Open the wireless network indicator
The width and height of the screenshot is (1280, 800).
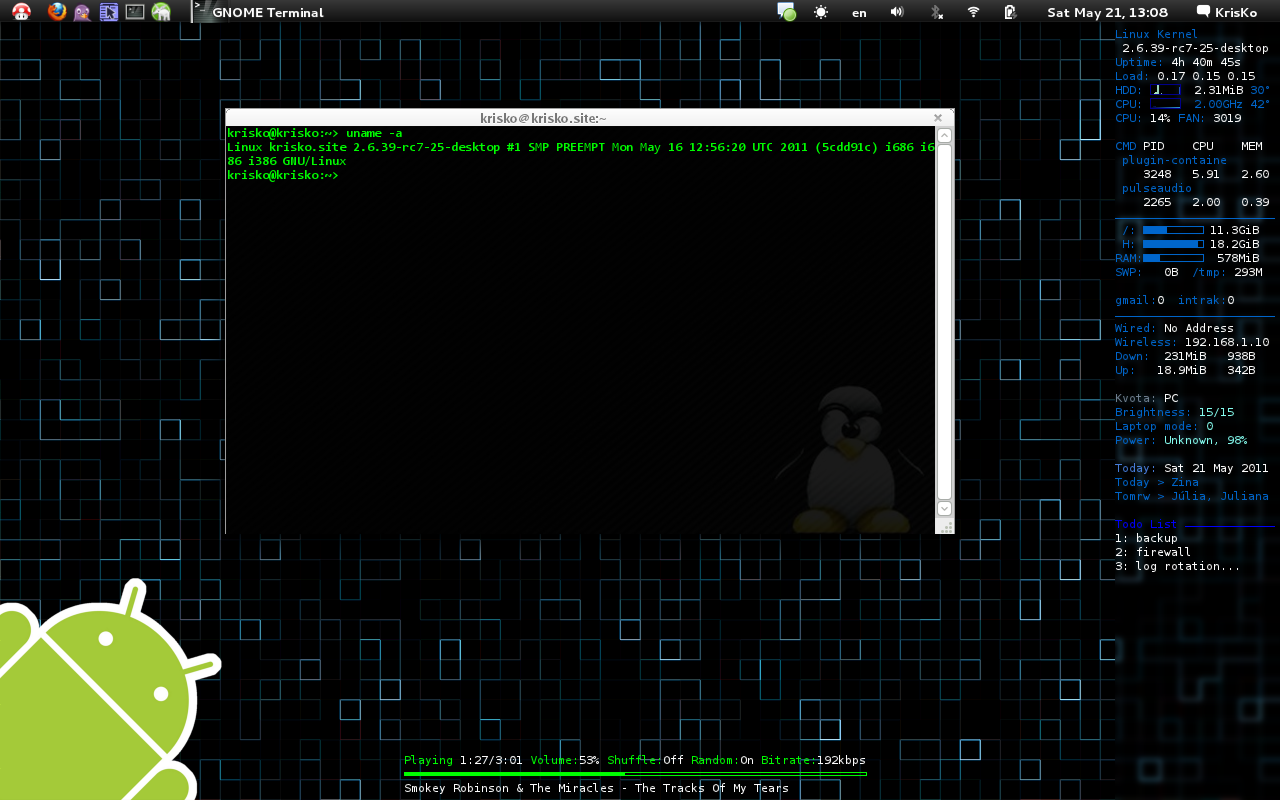pyautogui.click(x=973, y=12)
